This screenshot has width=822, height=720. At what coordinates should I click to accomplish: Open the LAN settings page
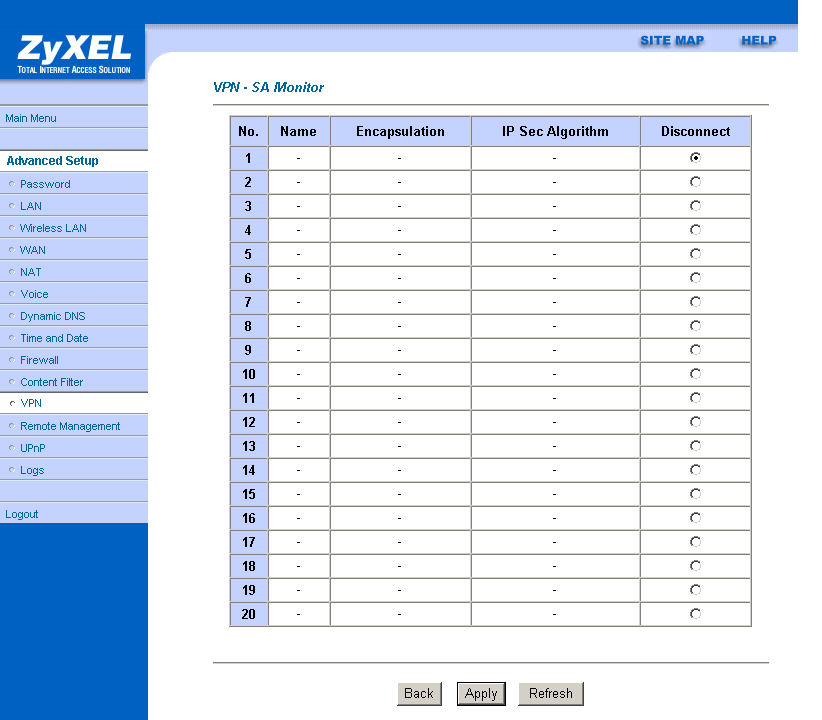[x=31, y=206]
